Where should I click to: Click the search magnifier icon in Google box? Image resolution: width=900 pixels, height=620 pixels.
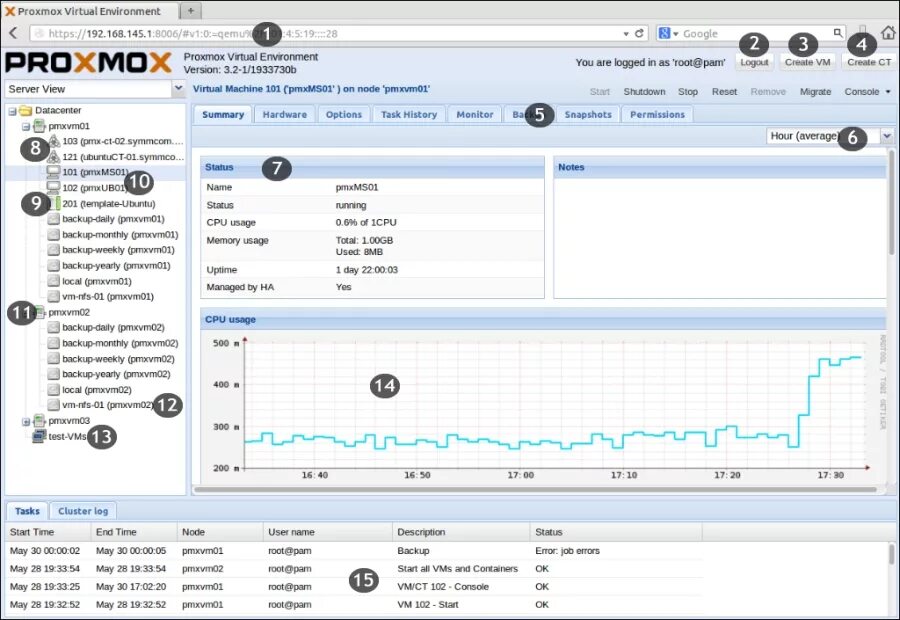pyautogui.click(x=838, y=33)
